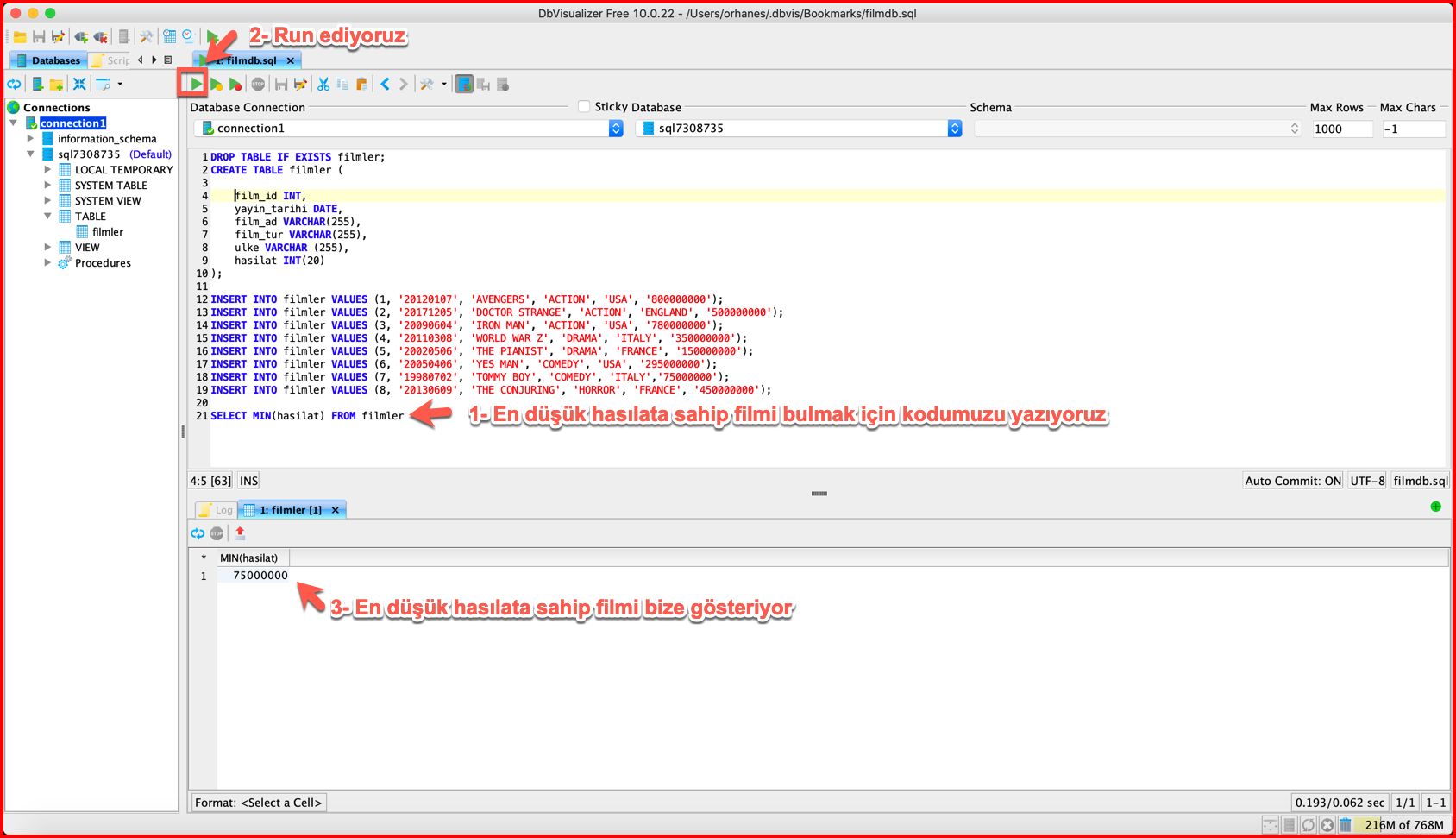The image size is (1456, 838).
Task: Expand the SYSTEM VIEW tree node
Action: 48,201
